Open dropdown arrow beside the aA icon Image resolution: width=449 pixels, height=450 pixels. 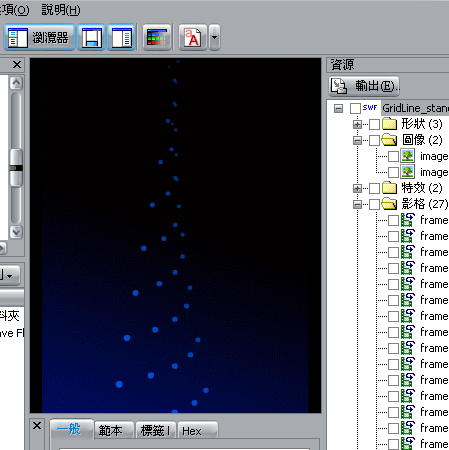click(214, 37)
